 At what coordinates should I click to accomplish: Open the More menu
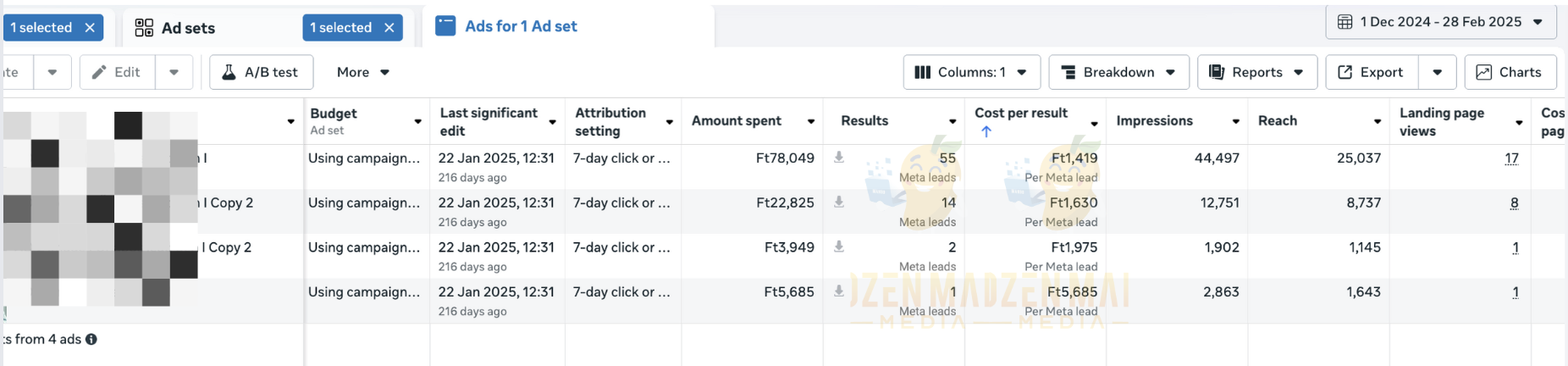pyautogui.click(x=362, y=73)
